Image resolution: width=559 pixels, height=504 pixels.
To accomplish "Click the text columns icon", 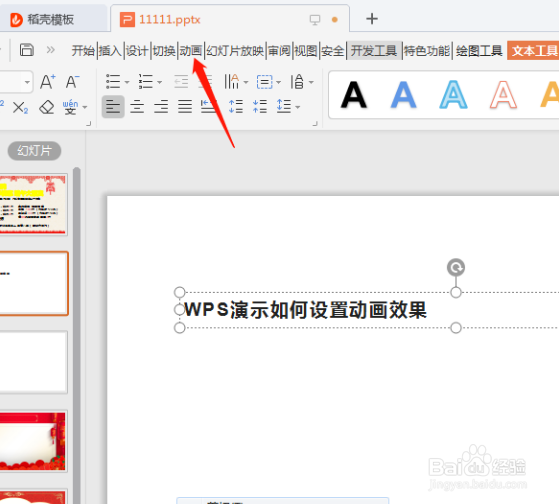I will [232, 82].
